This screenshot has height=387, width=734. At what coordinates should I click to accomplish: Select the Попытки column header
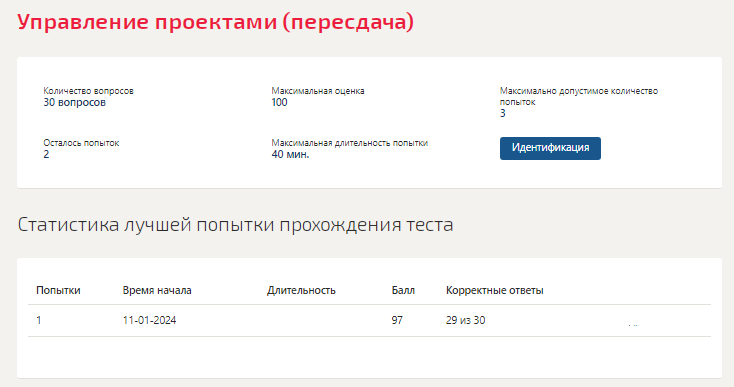58,290
